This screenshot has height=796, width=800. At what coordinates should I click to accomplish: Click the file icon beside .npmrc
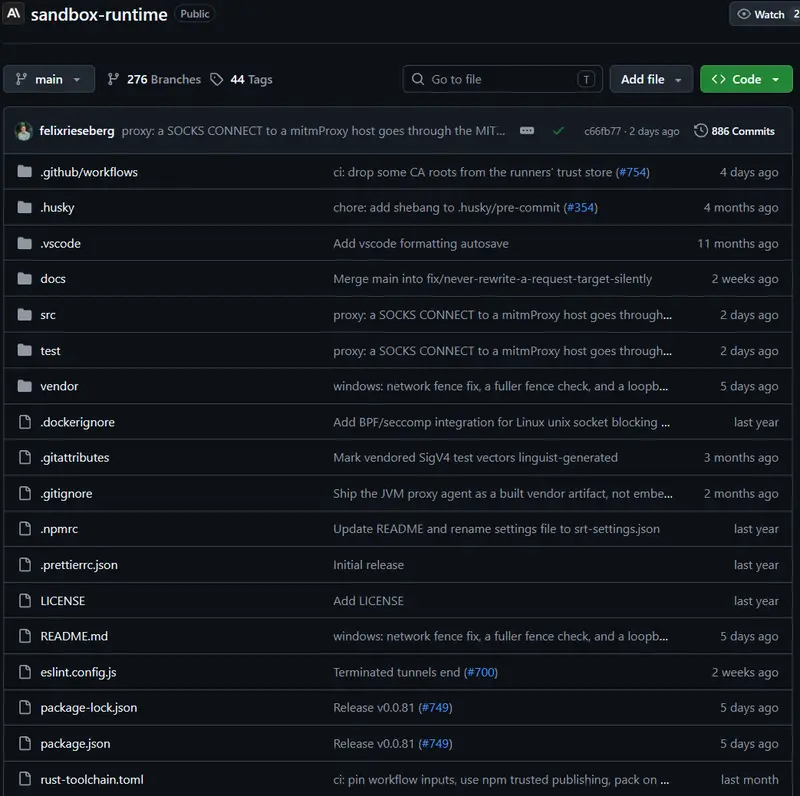(x=24, y=529)
